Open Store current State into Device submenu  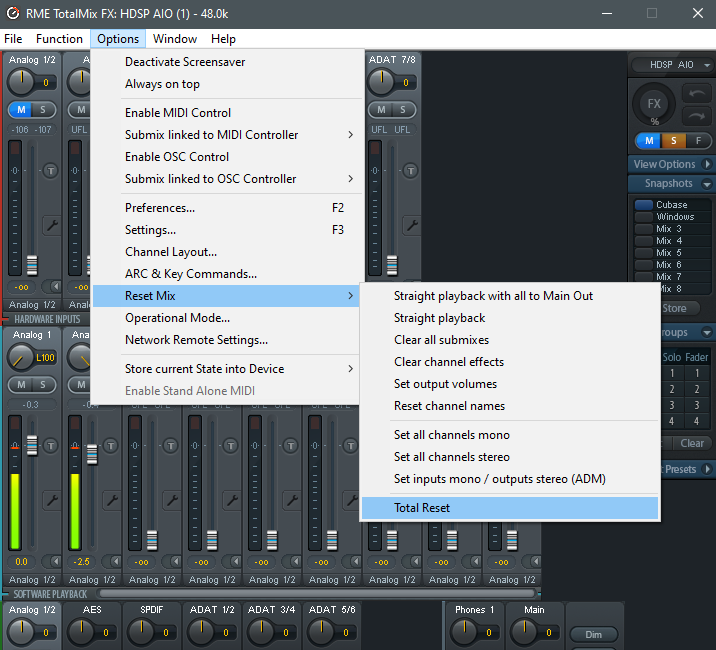coord(226,369)
